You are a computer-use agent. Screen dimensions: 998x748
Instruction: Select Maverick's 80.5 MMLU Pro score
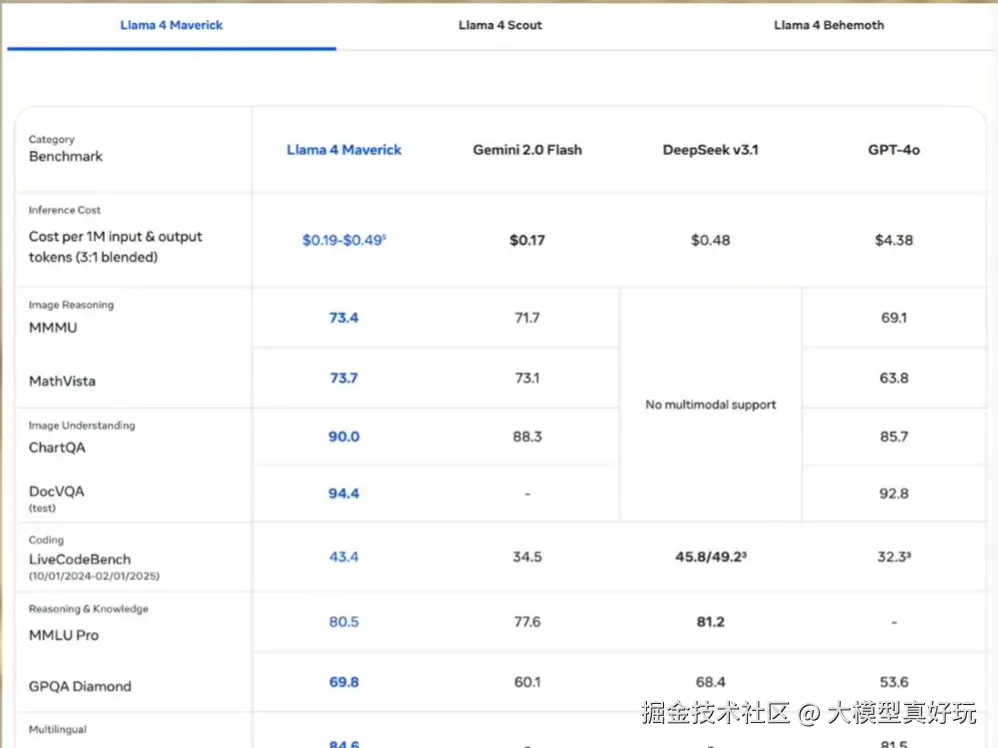[x=344, y=621]
